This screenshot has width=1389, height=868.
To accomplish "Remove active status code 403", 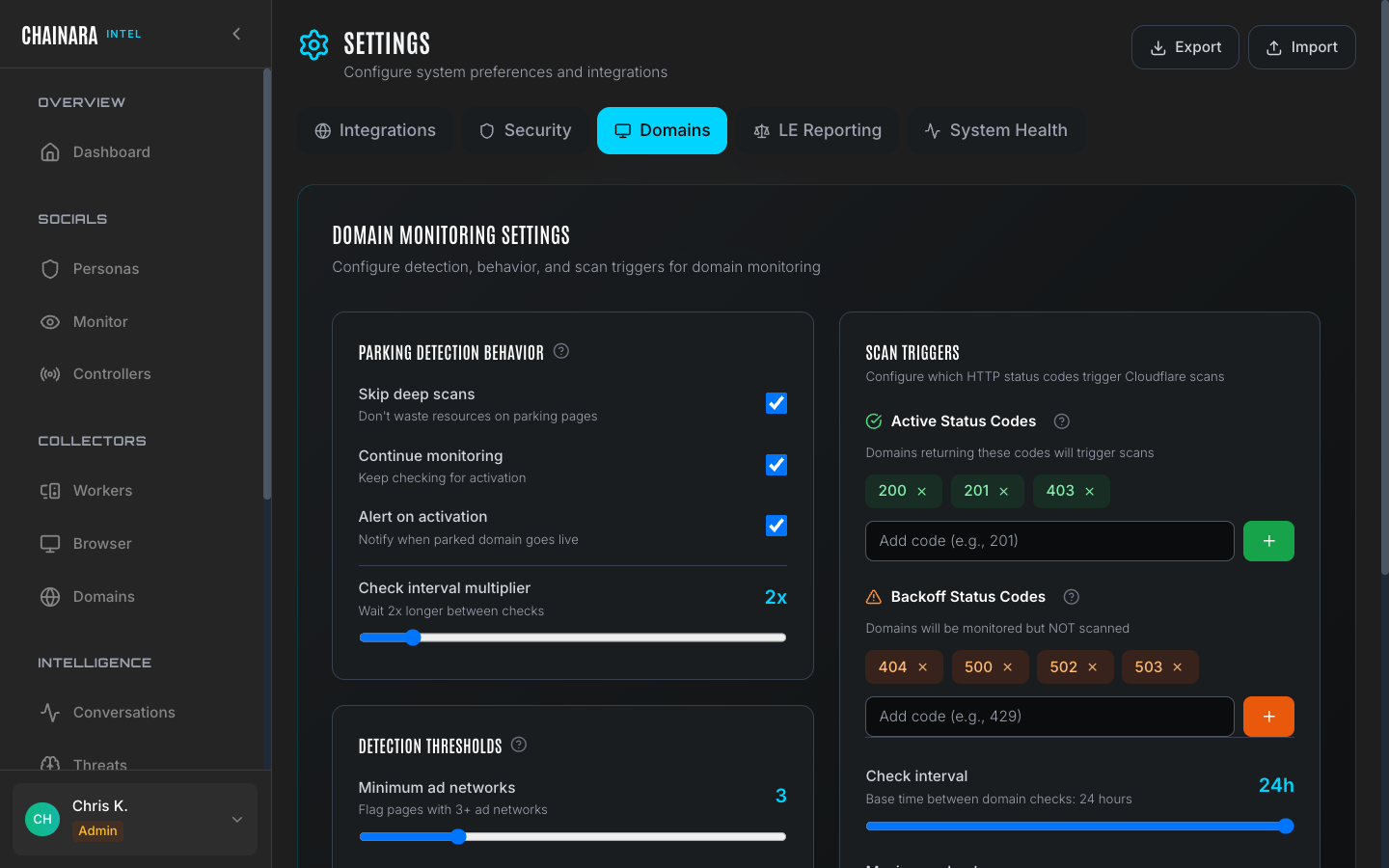I will click(x=1090, y=492).
